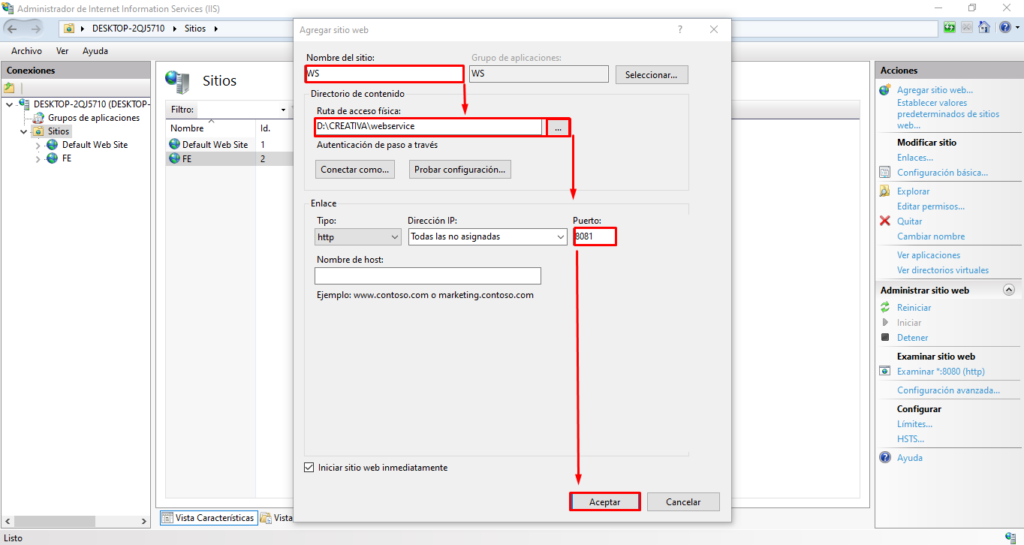The height and width of the screenshot is (545, 1024).
Task: Click the Seleccionar... button
Action: coord(651,74)
